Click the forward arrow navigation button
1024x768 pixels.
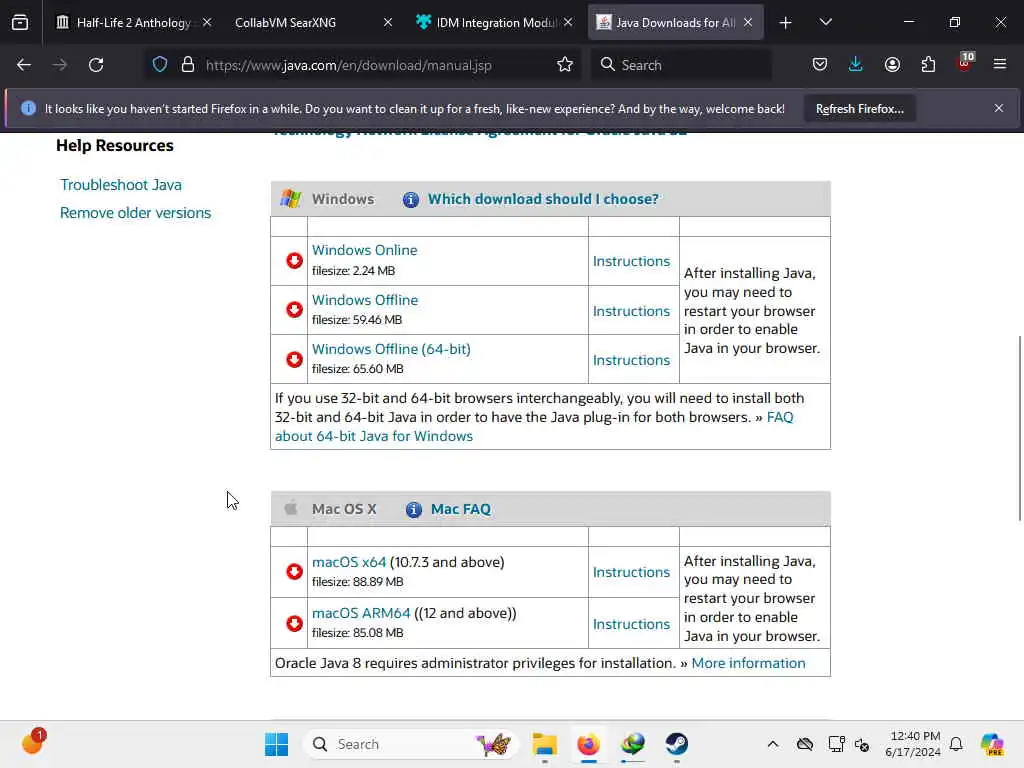pos(59,65)
